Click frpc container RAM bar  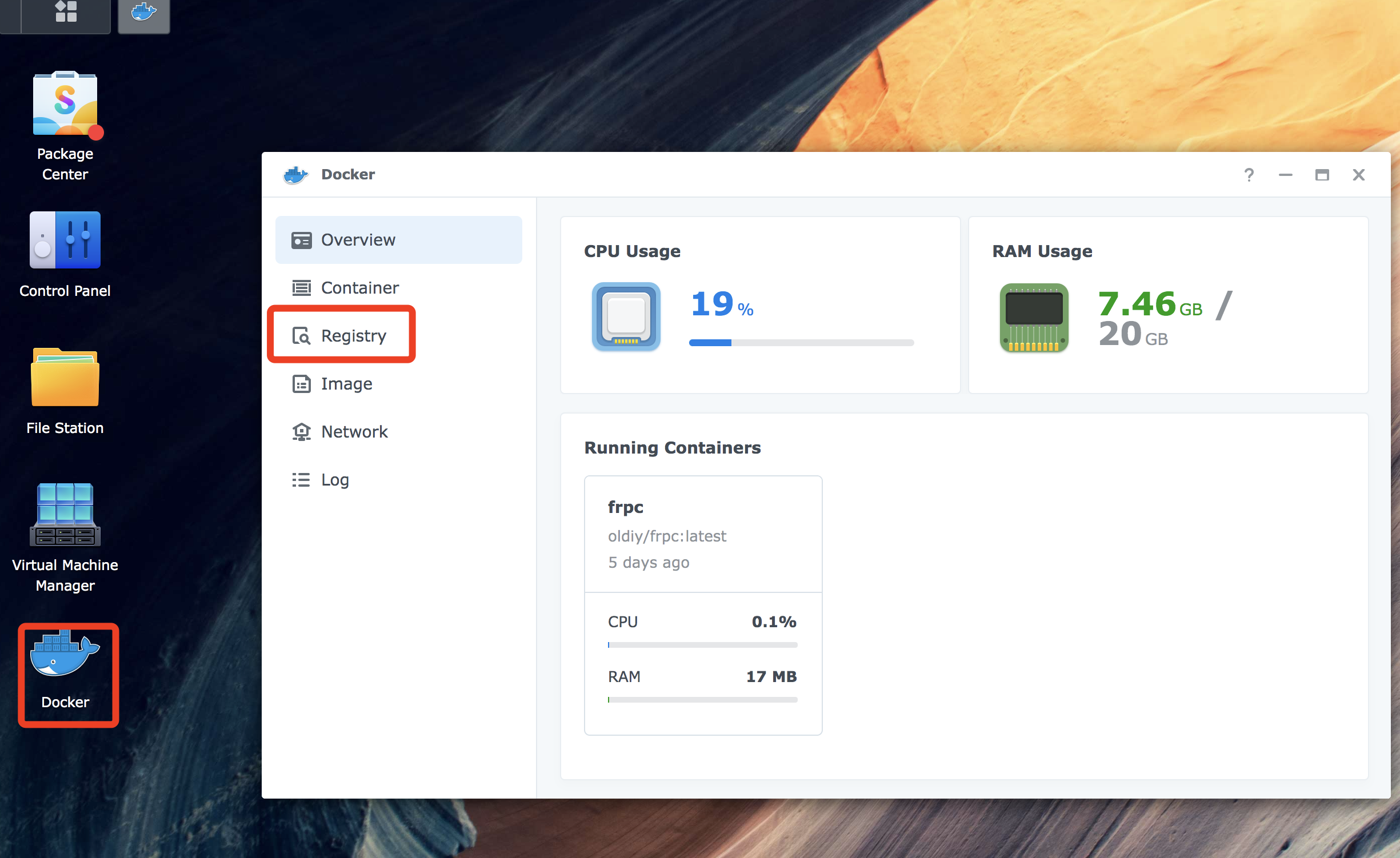pos(702,700)
